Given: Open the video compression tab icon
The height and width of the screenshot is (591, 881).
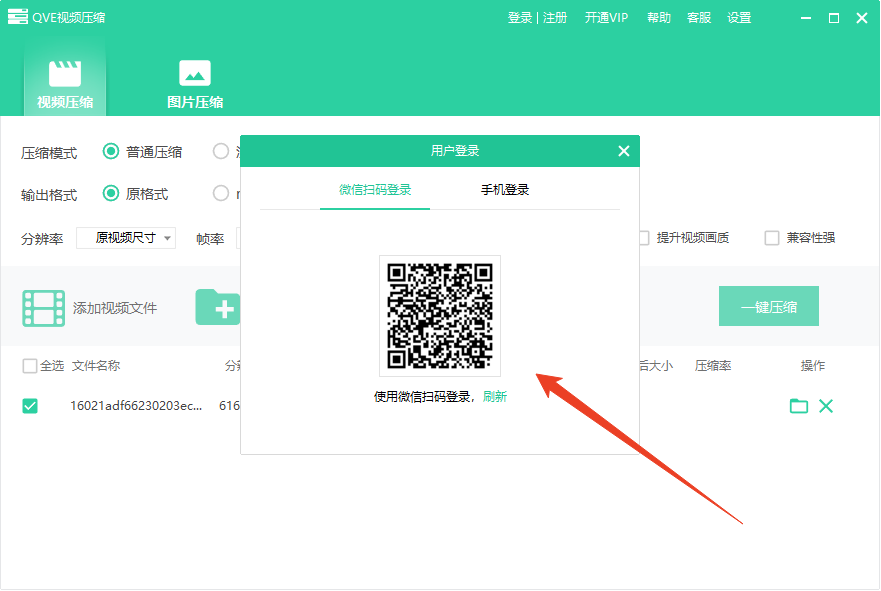Looking at the screenshot, I should 65,74.
